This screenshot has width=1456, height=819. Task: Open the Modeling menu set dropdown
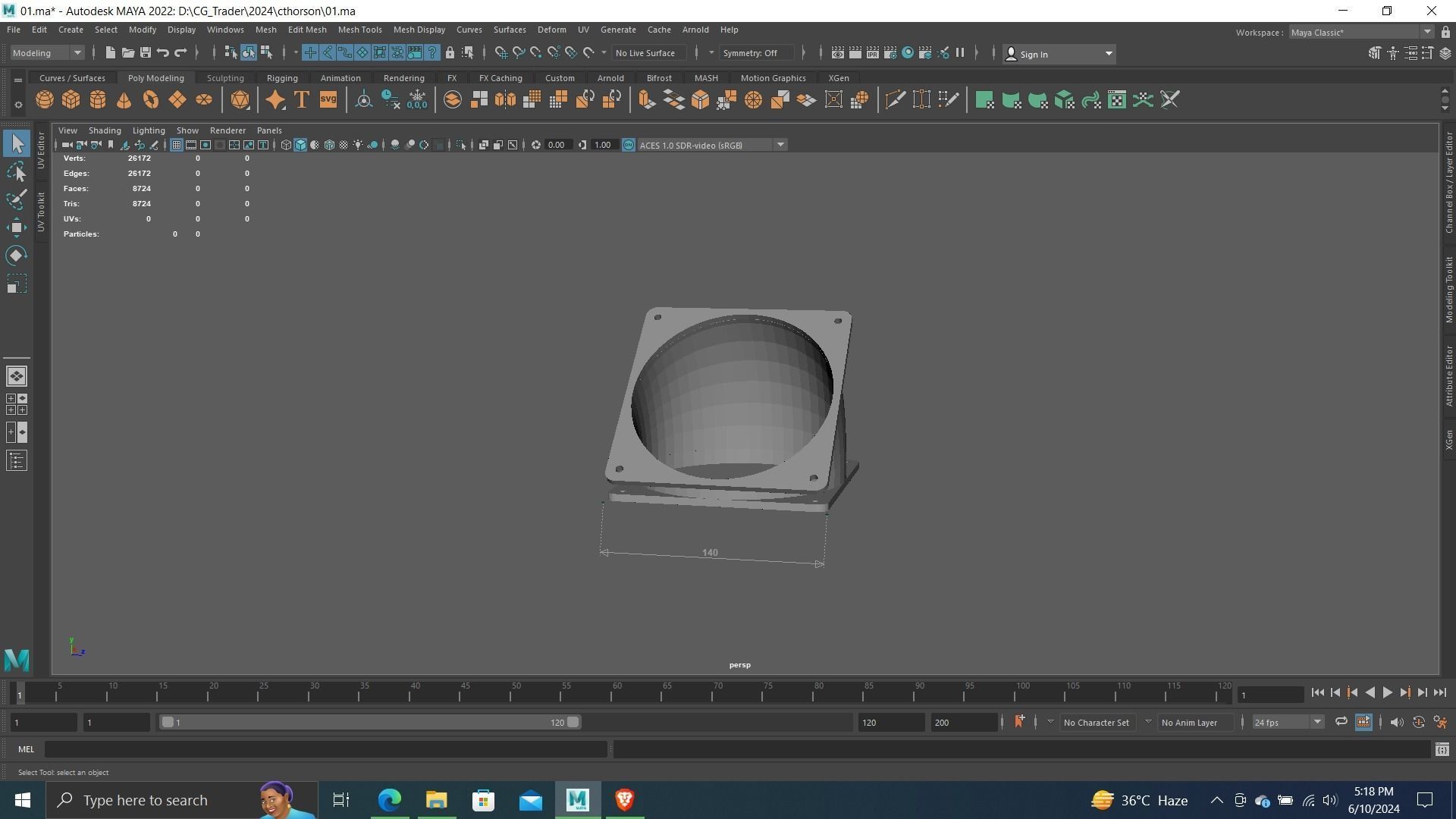coord(46,53)
